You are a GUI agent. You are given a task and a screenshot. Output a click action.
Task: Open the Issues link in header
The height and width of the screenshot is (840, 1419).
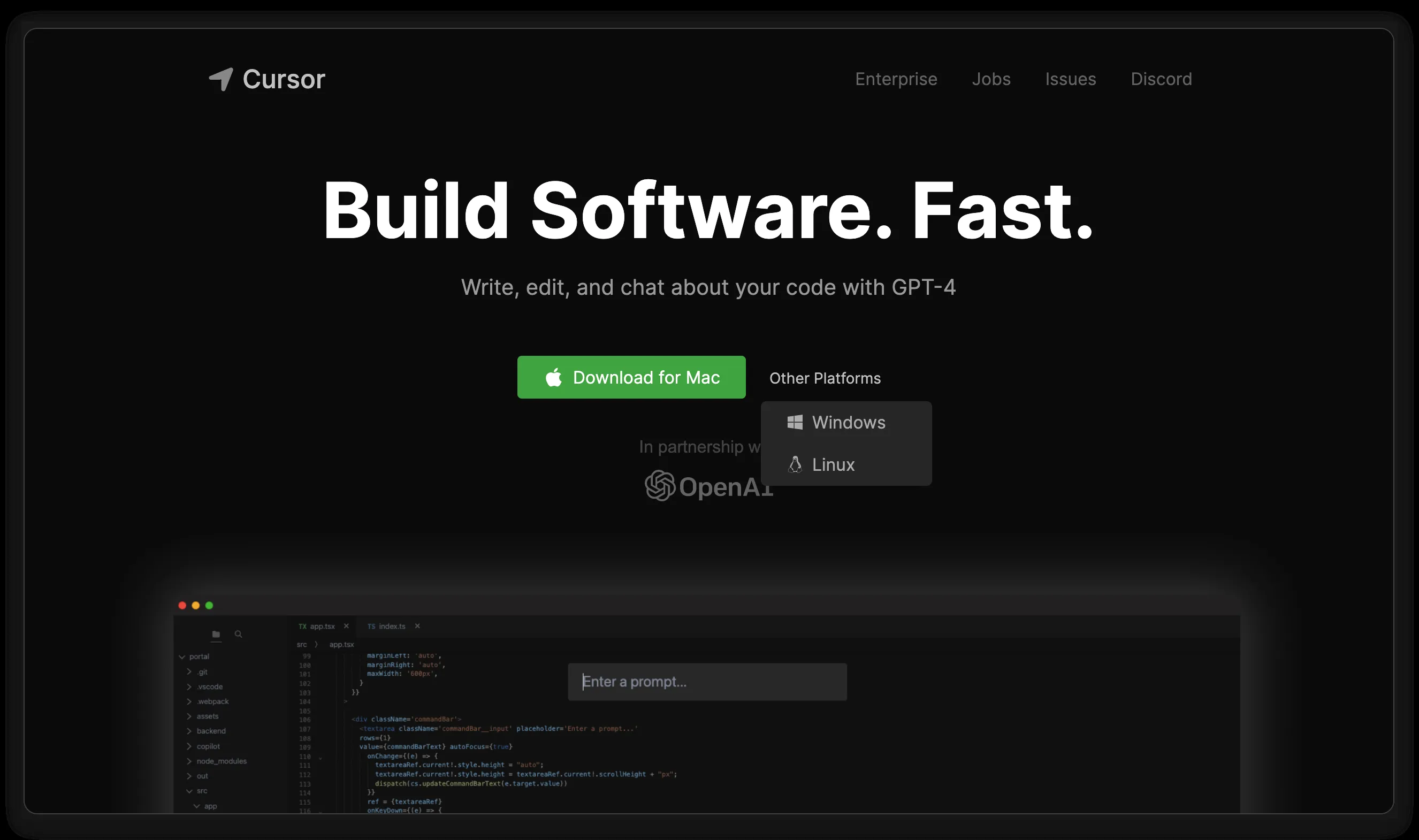[x=1070, y=79]
